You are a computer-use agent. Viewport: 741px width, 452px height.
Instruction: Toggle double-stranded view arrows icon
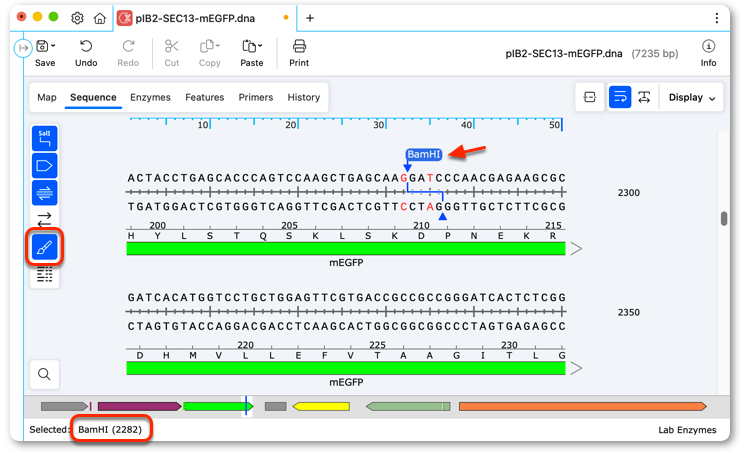[44, 220]
